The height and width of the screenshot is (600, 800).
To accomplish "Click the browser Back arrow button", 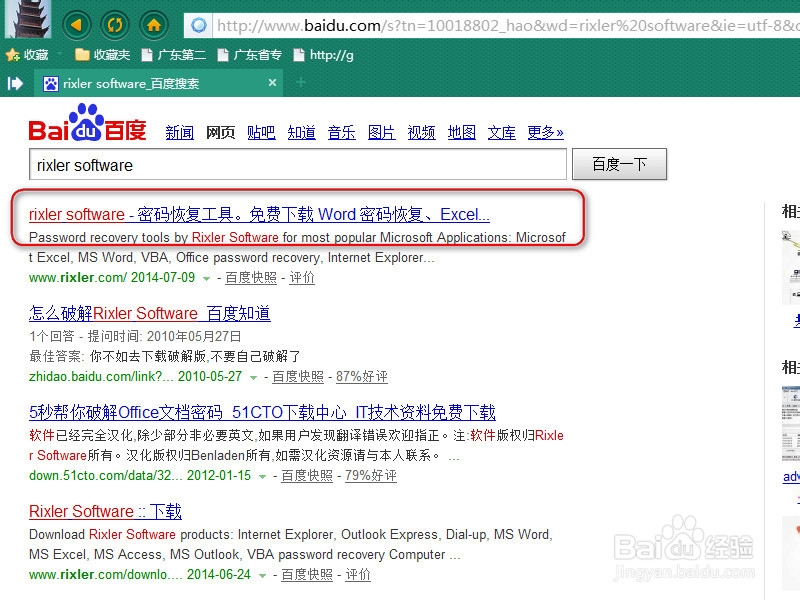I will [77, 24].
